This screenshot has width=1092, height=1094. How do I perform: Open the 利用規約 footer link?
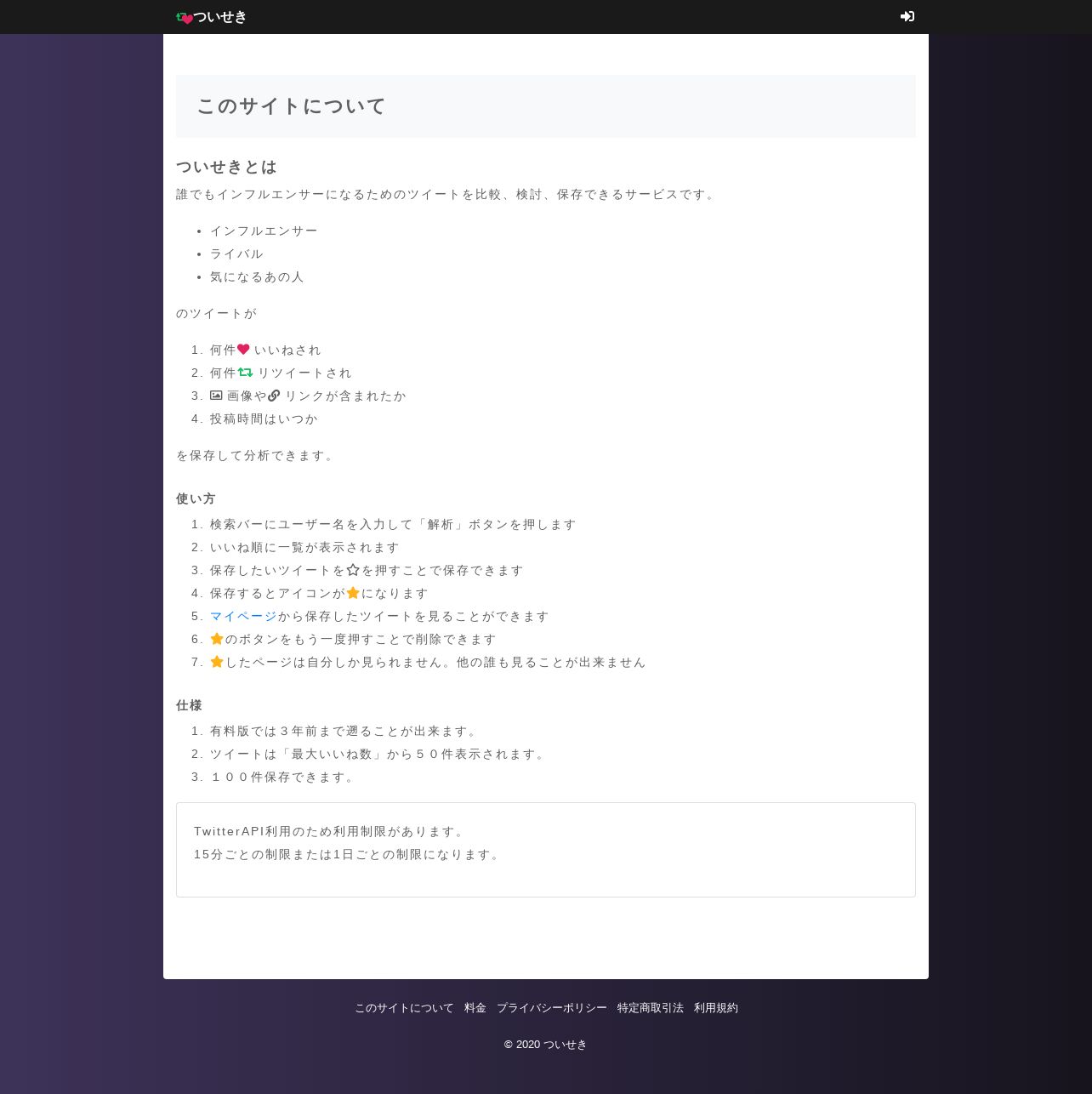point(716,1008)
